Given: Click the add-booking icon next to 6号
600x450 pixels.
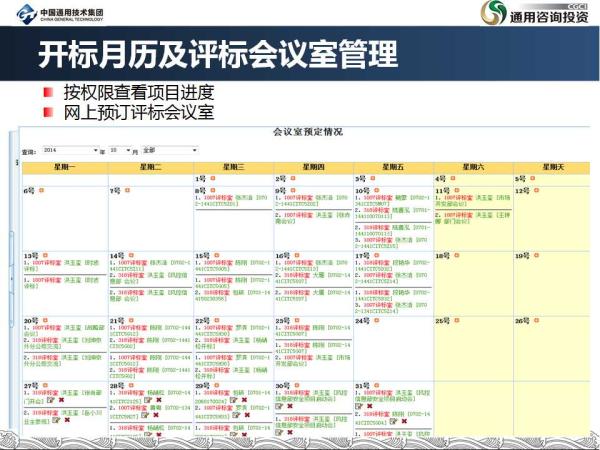Looking at the screenshot, I should (x=40, y=189).
